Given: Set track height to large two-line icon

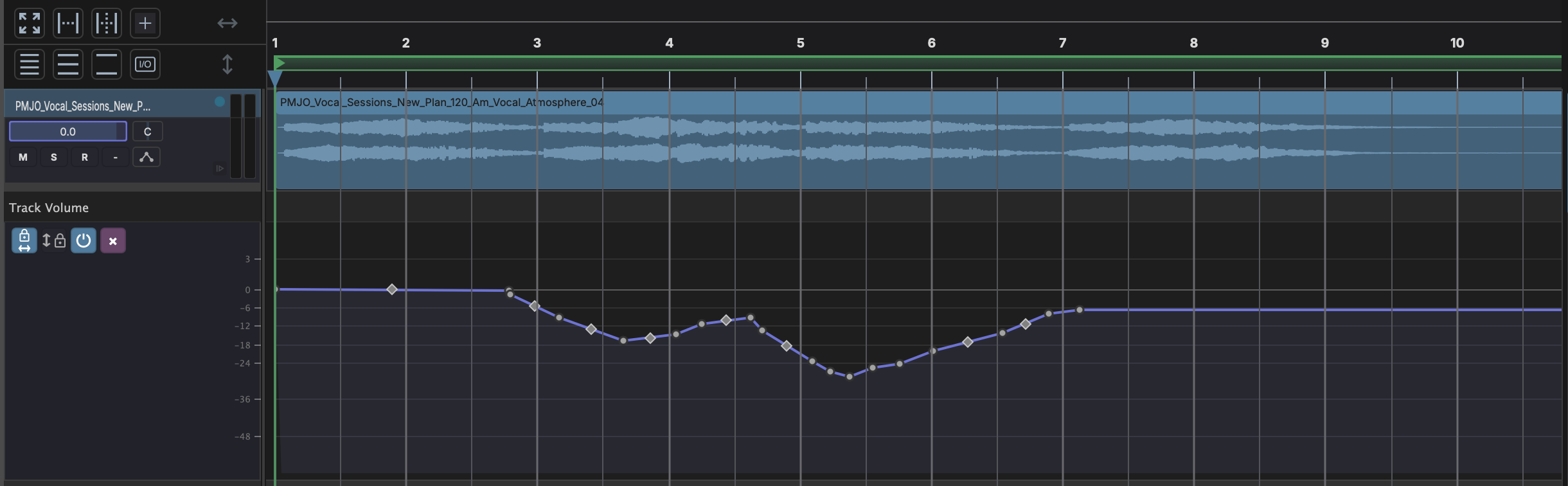Looking at the screenshot, I should coord(107,64).
